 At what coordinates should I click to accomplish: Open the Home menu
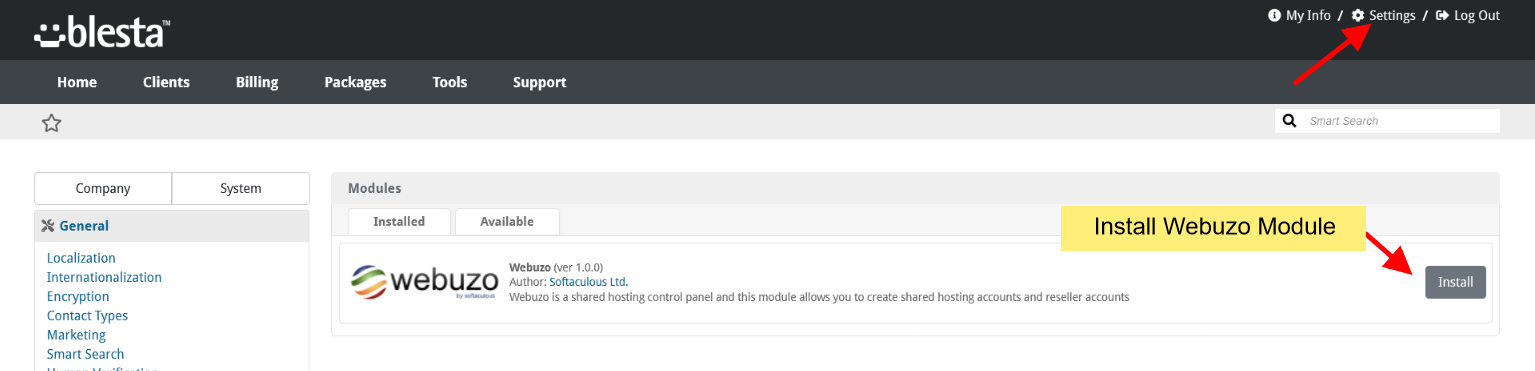point(77,82)
